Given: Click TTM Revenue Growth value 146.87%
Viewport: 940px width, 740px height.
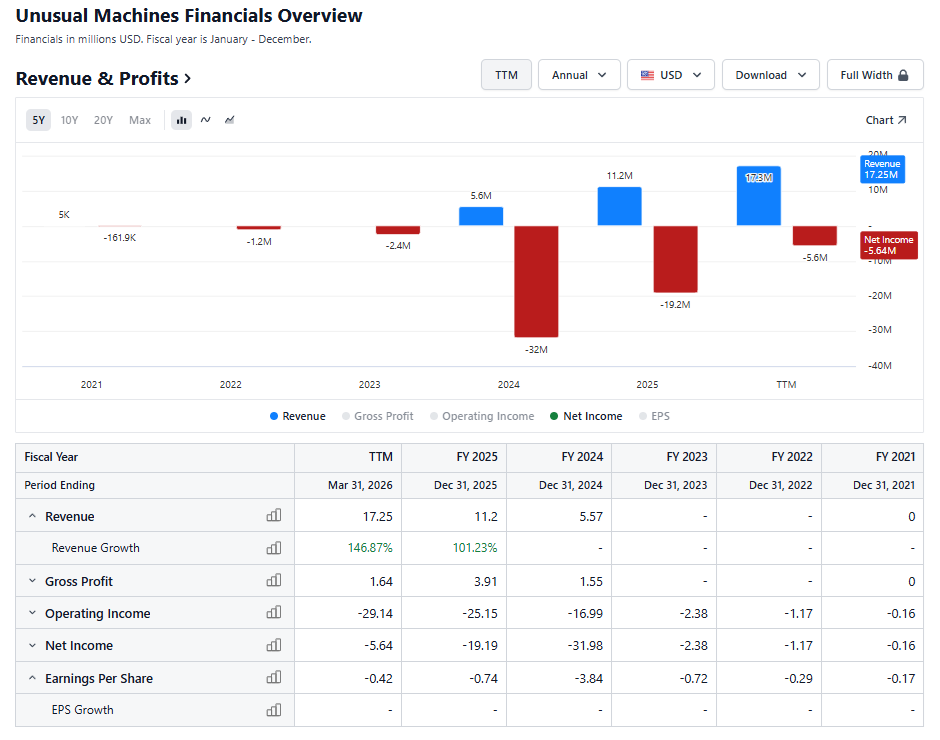Looking at the screenshot, I should tap(370, 548).
